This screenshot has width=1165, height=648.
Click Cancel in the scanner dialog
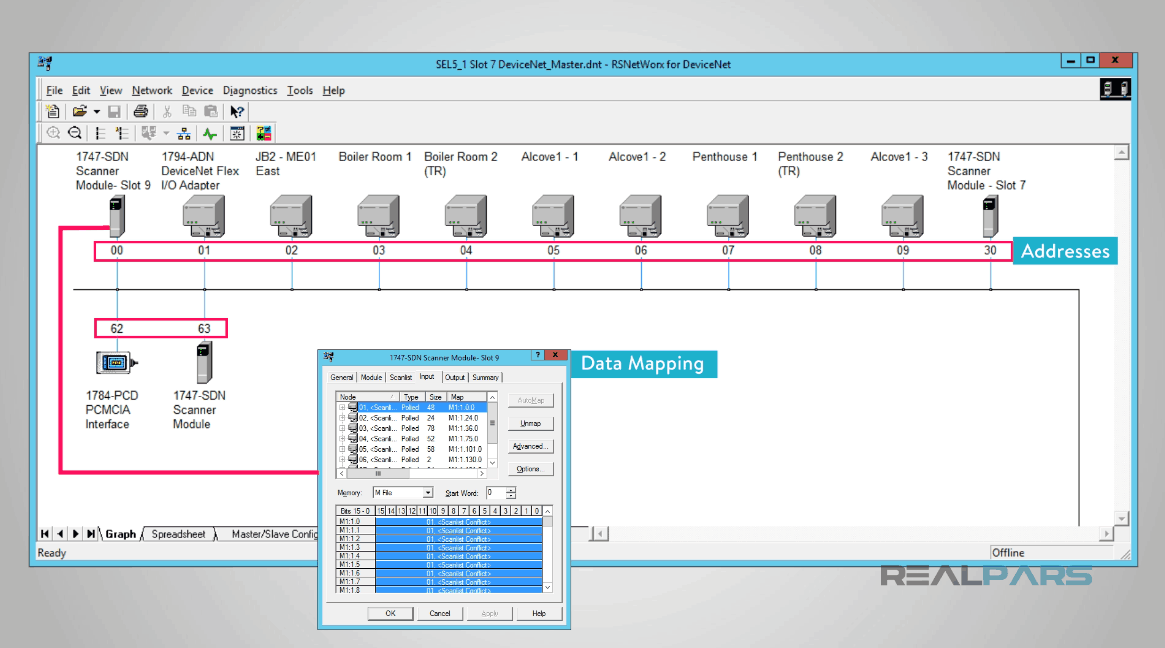tap(440, 614)
